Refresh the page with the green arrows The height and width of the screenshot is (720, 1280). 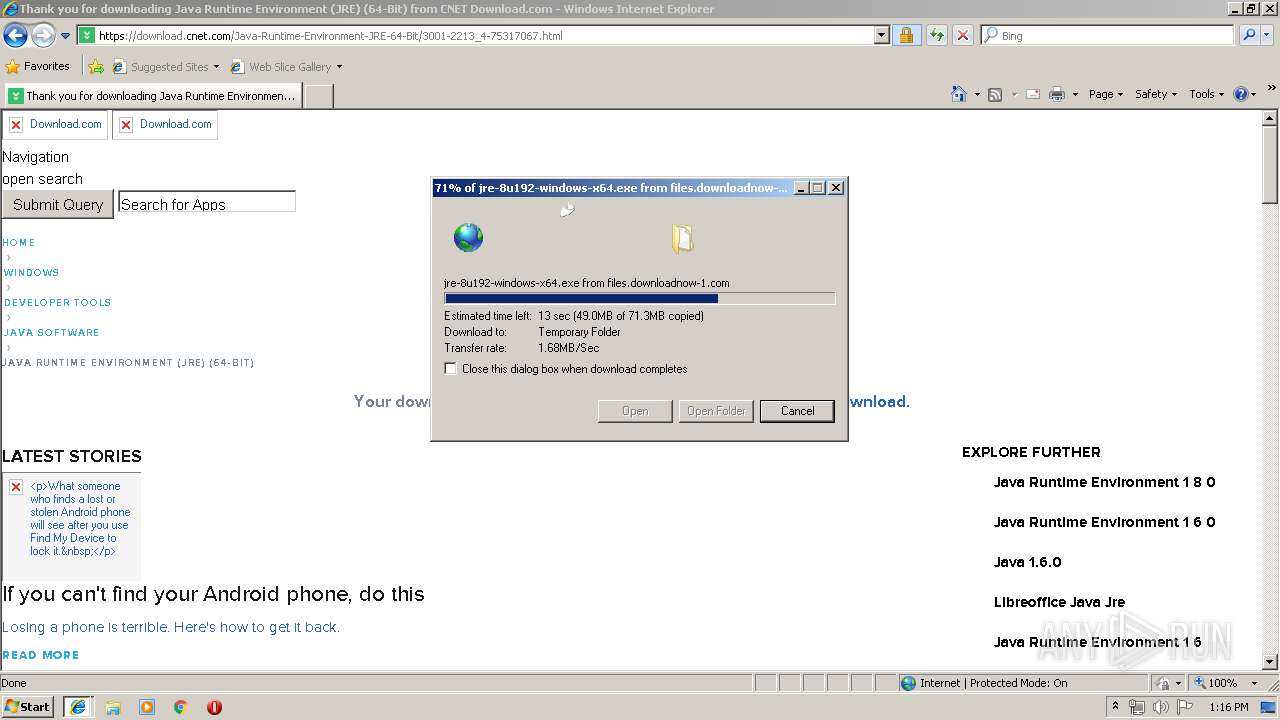pyautogui.click(x=936, y=36)
